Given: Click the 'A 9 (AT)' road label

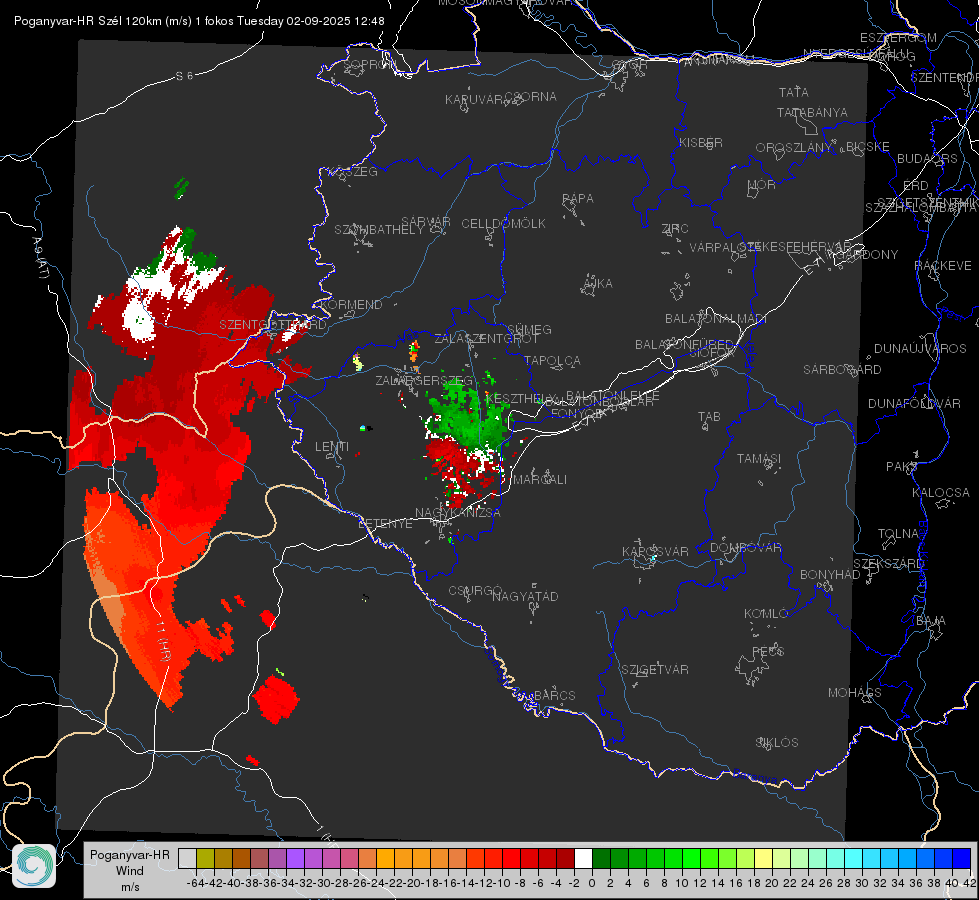Looking at the screenshot, I should (x=41, y=257).
